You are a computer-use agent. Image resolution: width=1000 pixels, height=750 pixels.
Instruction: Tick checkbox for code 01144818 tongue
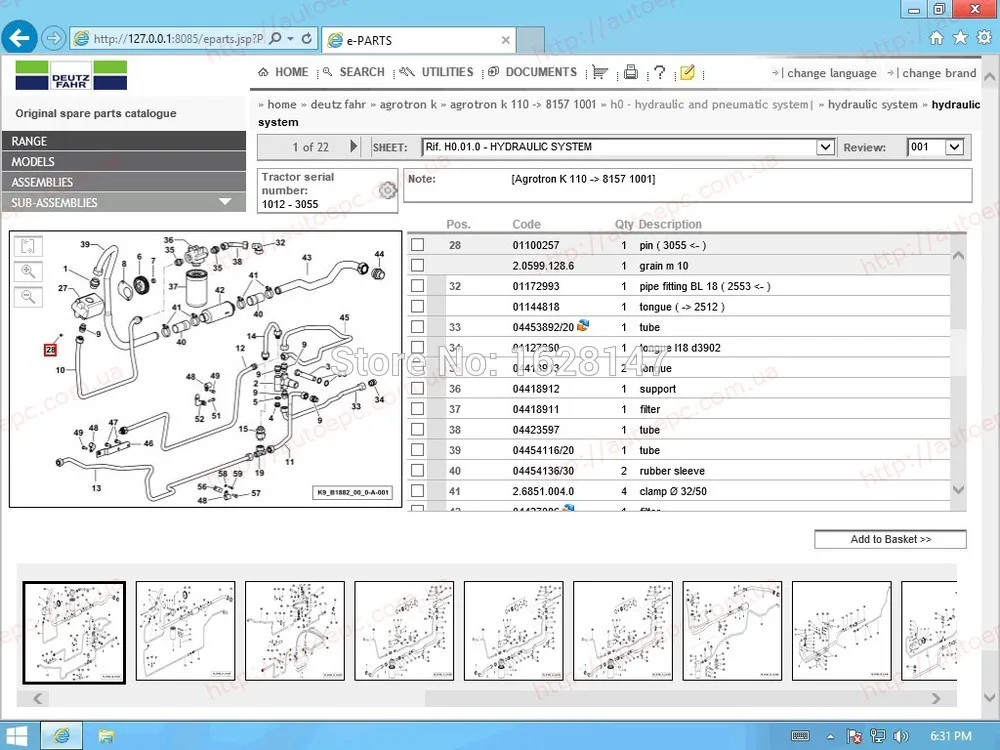pos(418,305)
